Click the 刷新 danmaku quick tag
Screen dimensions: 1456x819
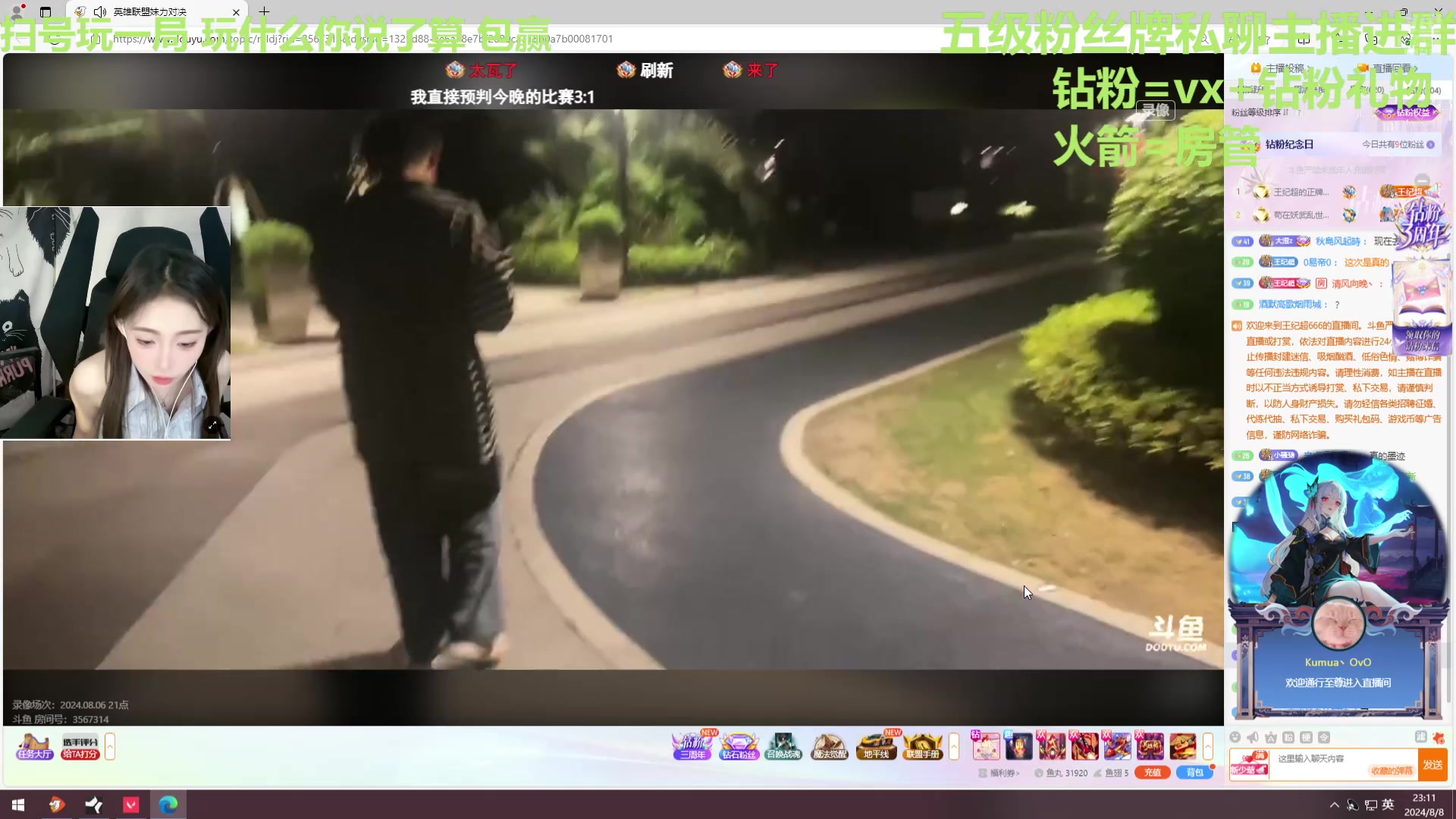(x=645, y=70)
